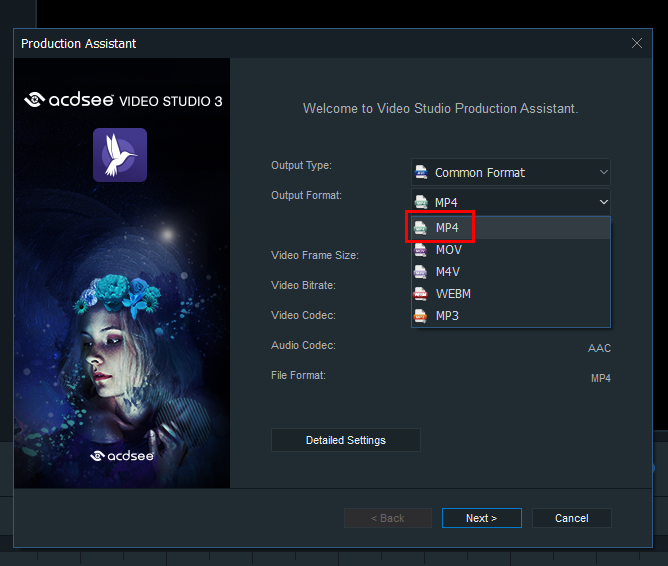
Task: Open Detailed Settings
Action: (346, 440)
